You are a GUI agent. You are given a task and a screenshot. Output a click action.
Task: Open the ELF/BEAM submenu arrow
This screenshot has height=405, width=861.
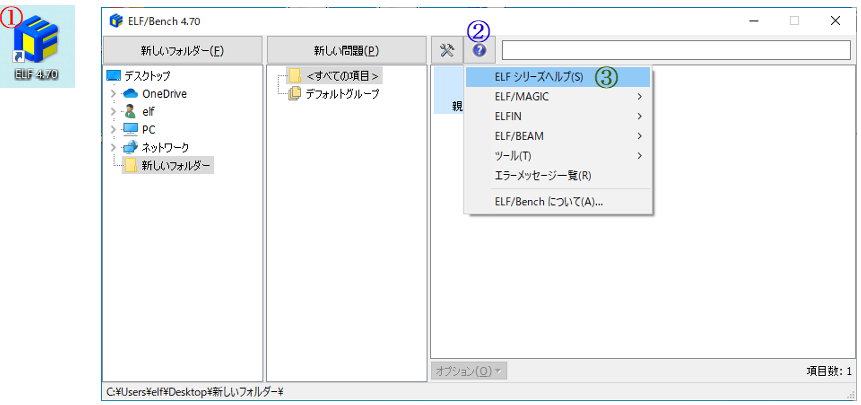coord(640,136)
